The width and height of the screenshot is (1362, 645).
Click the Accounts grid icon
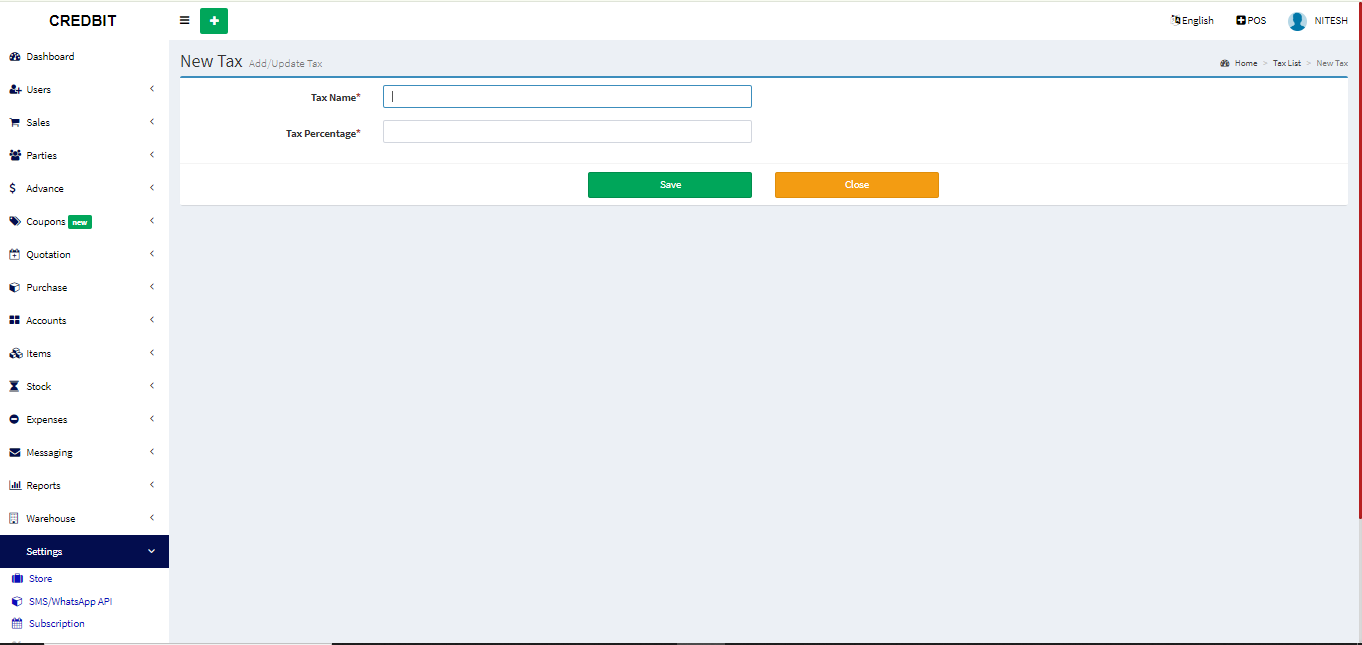[x=15, y=321]
